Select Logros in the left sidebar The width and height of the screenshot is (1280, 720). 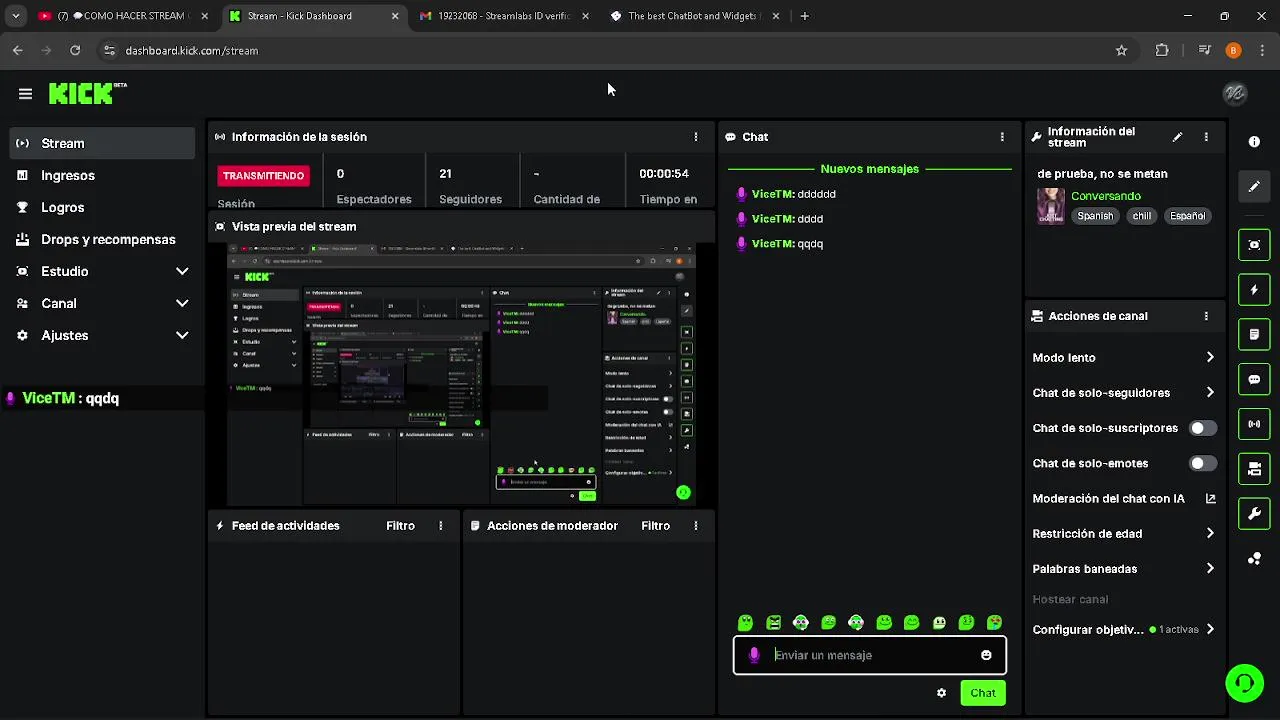point(102,207)
